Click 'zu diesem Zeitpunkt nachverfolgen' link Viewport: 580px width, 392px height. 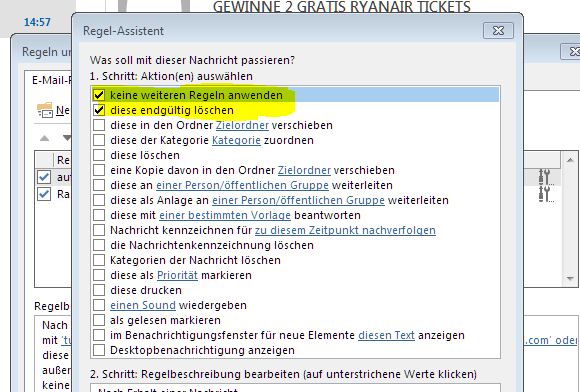[x=345, y=230]
